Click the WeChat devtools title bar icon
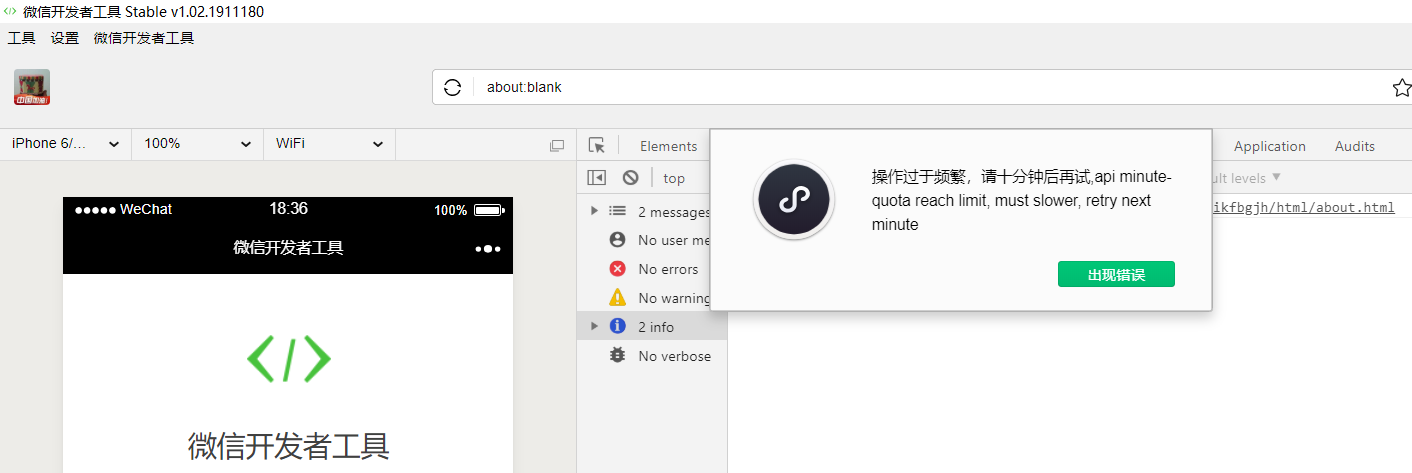Screen dimensions: 1412x473 pos(10,11)
